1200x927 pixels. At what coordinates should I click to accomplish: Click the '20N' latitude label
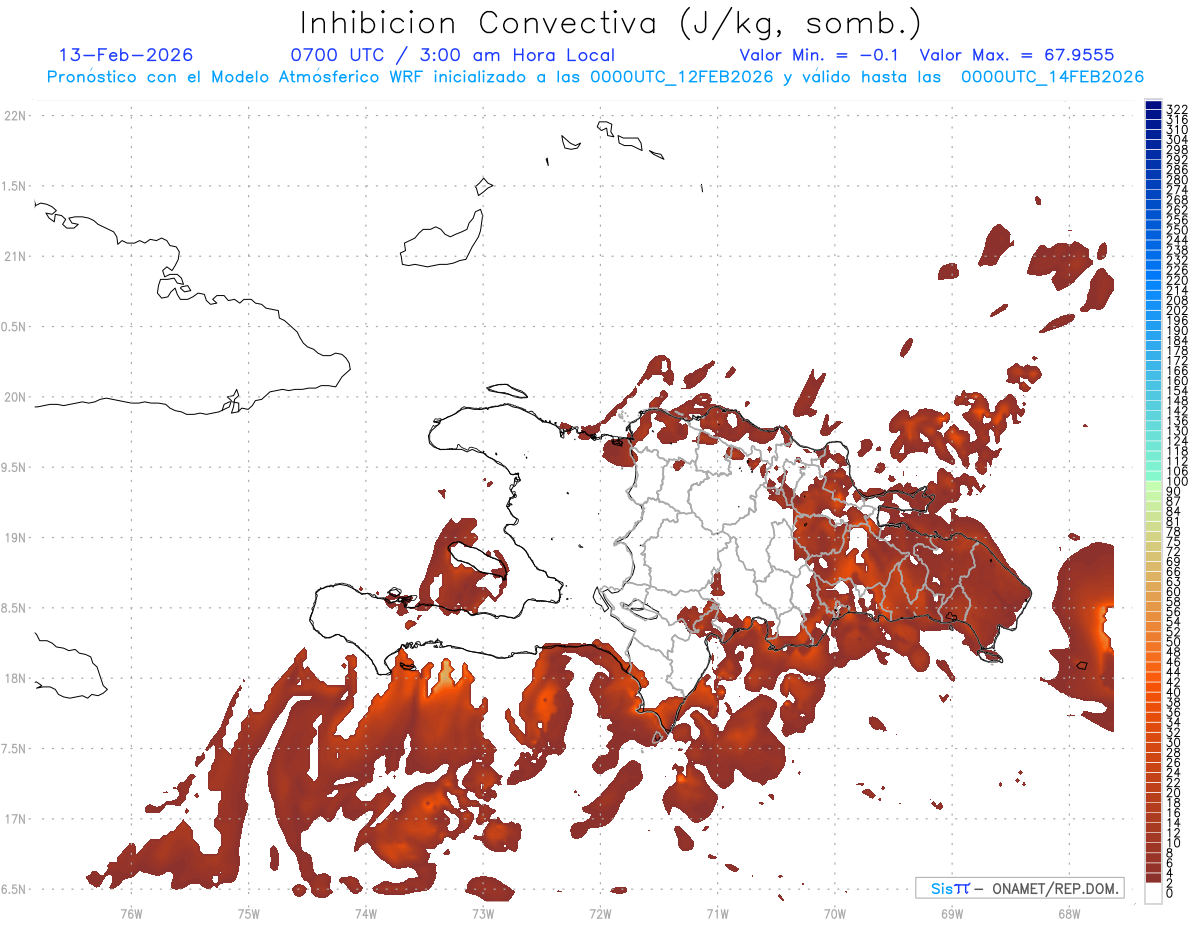click(x=15, y=397)
